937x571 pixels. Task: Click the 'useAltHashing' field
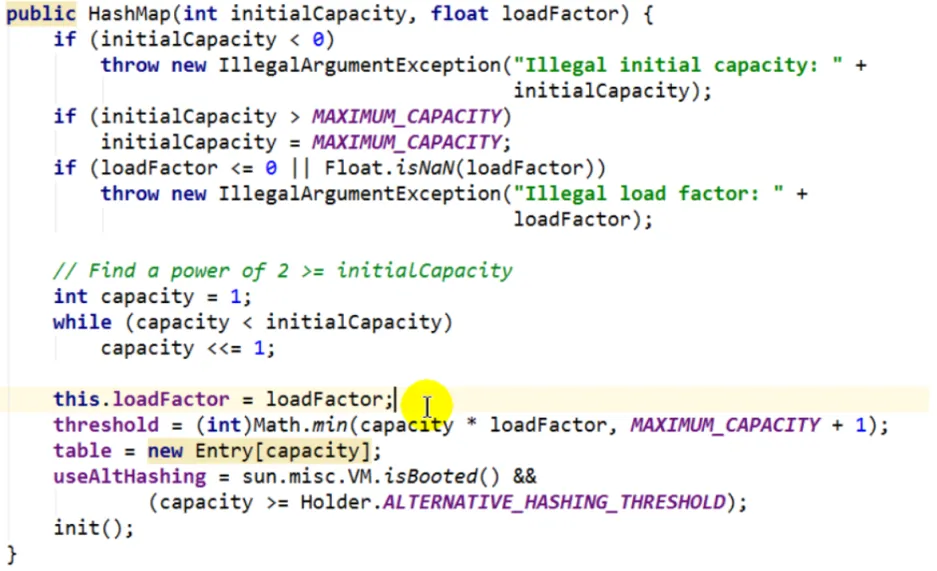(130, 476)
